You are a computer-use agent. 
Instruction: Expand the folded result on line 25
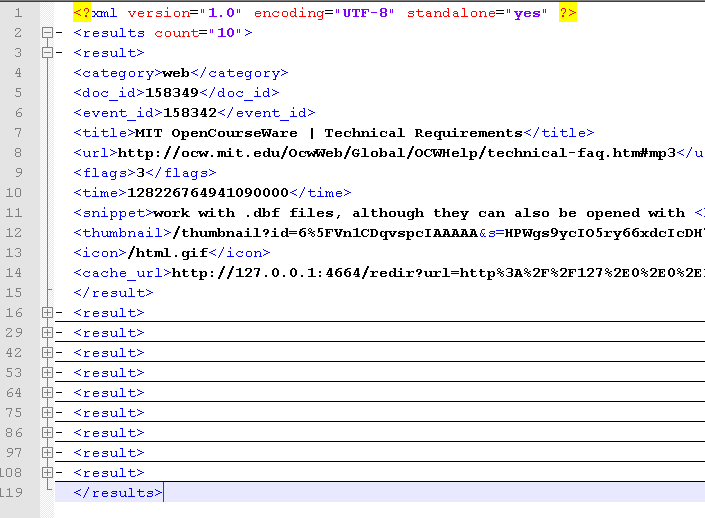coord(47,333)
